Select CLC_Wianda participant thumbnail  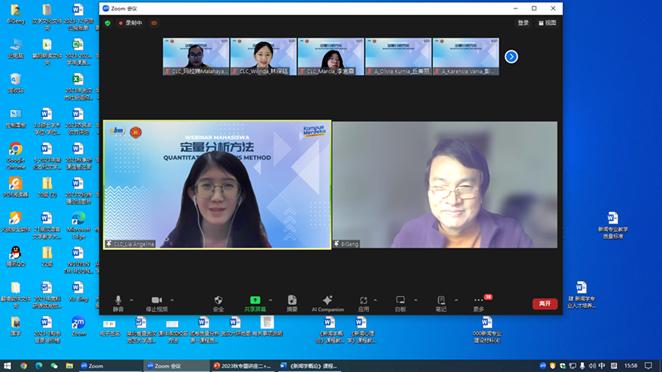click(263, 57)
